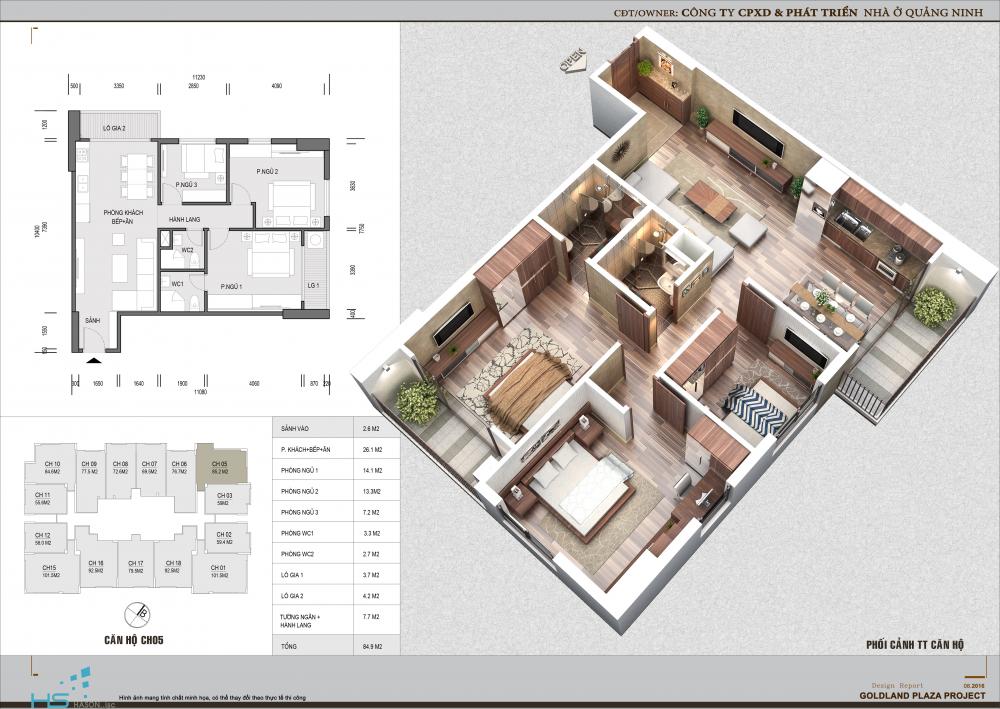Click the black entrance arrow below Sảnh
Screen dimensions: 1000x709
[x=93, y=359]
